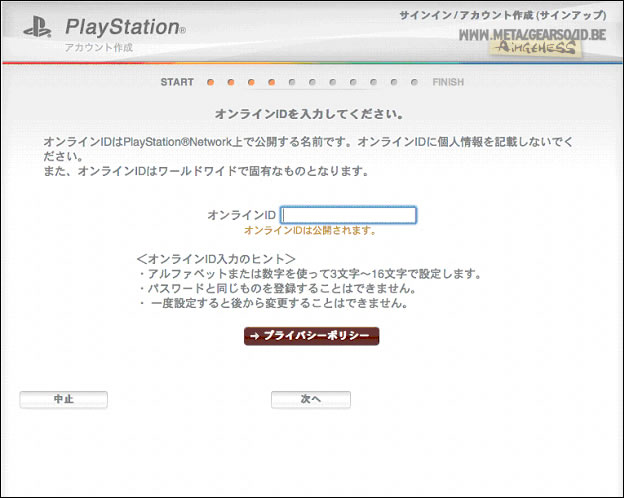
Task: Click the hint '一度設定すると後から変更することはできません'
Action: pyautogui.click(x=273, y=303)
